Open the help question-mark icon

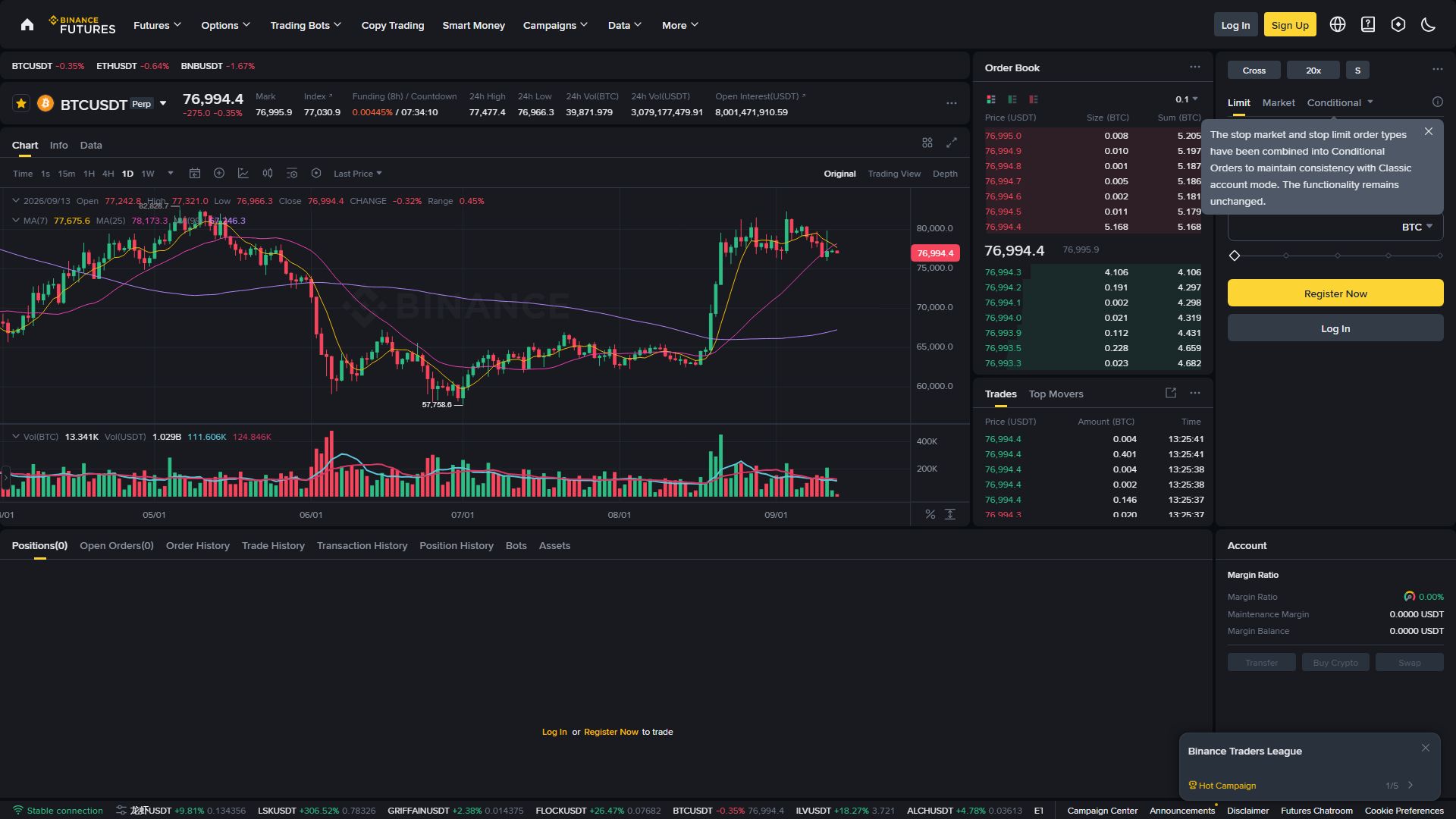click(1368, 25)
